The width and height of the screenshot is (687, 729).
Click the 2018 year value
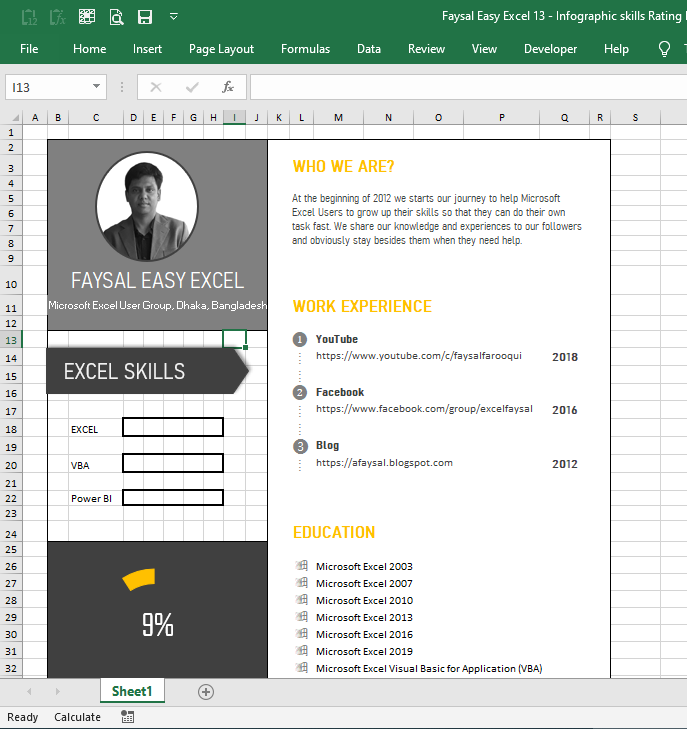565,357
